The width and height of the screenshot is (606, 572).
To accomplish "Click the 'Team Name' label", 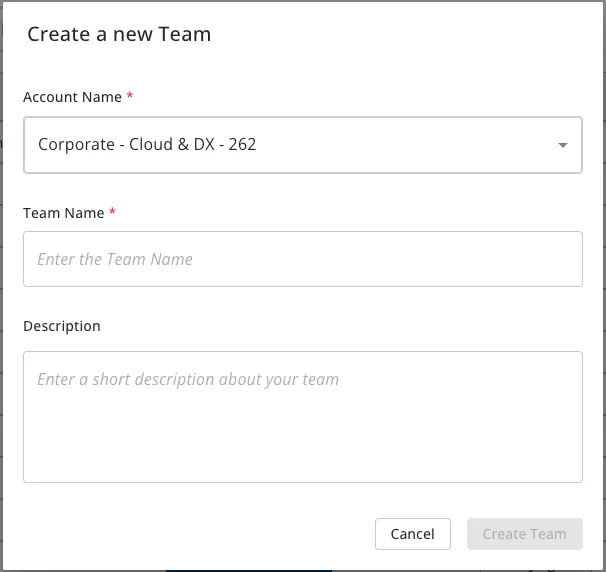I will tap(64, 213).
